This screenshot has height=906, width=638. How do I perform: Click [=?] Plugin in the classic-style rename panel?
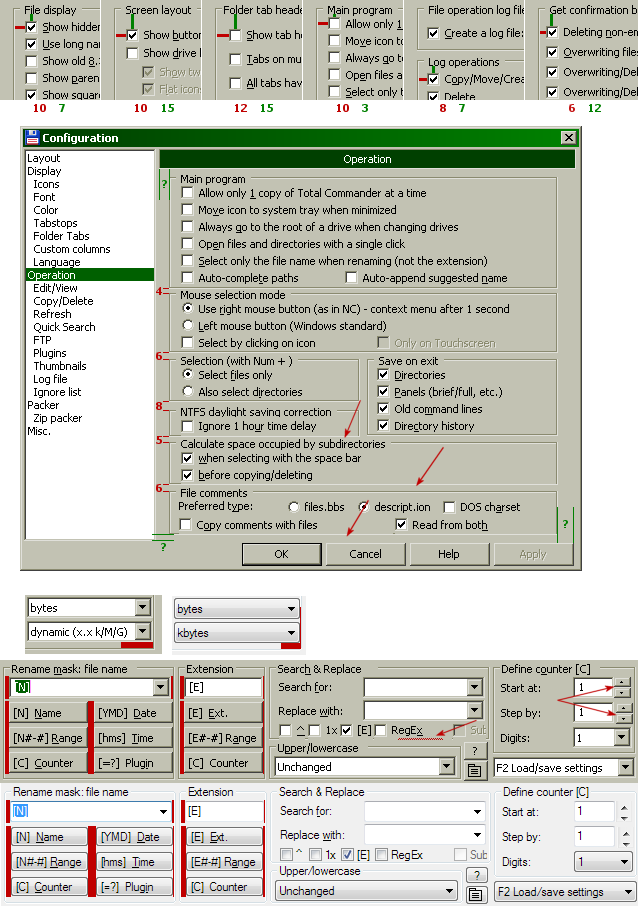pyautogui.click(x=133, y=763)
